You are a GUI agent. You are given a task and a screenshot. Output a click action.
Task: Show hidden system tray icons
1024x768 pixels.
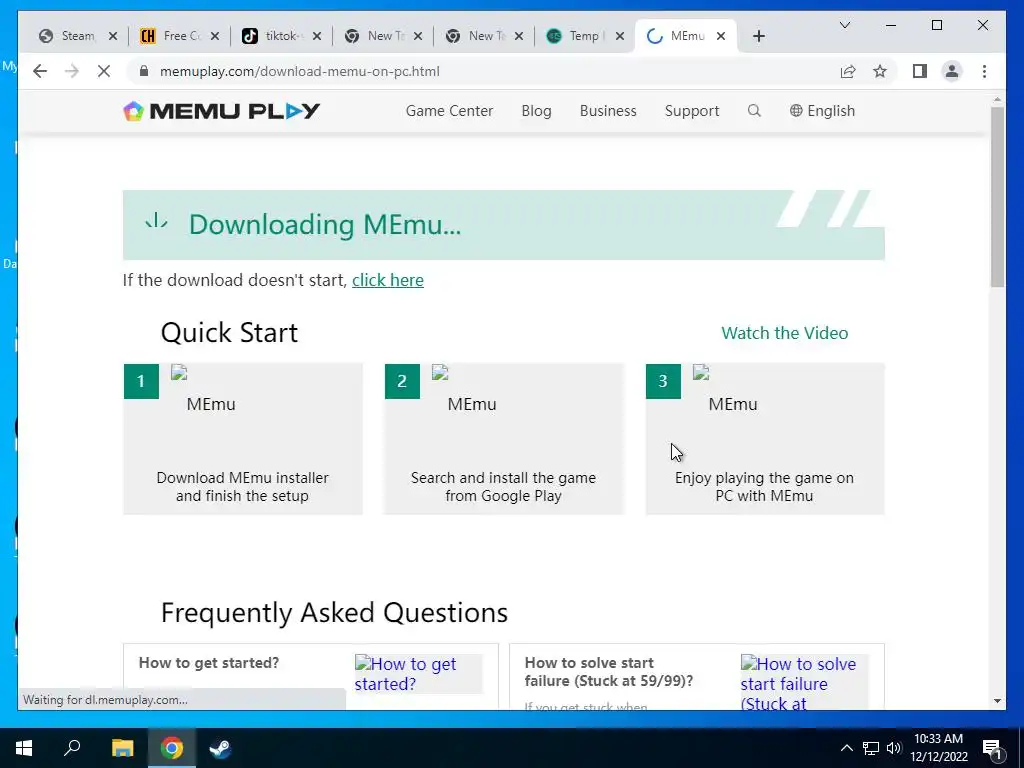click(x=846, y=748)
